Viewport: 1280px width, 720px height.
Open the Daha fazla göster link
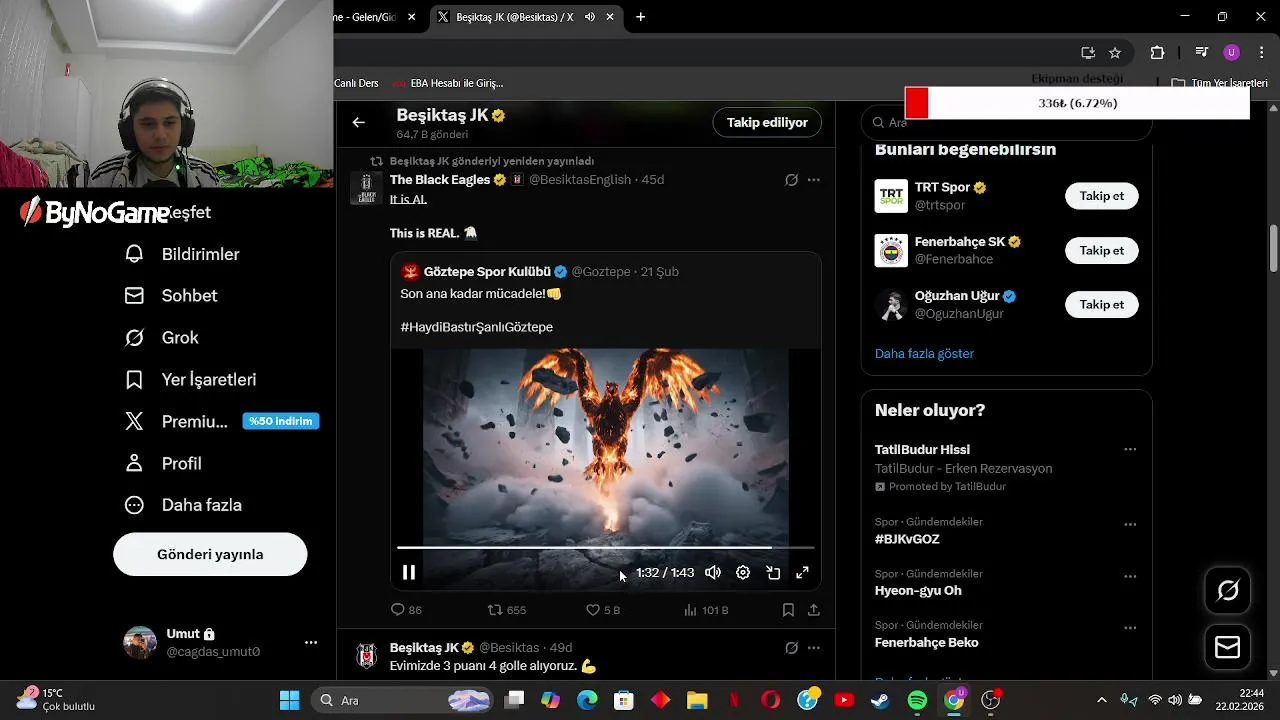(924, 353)
